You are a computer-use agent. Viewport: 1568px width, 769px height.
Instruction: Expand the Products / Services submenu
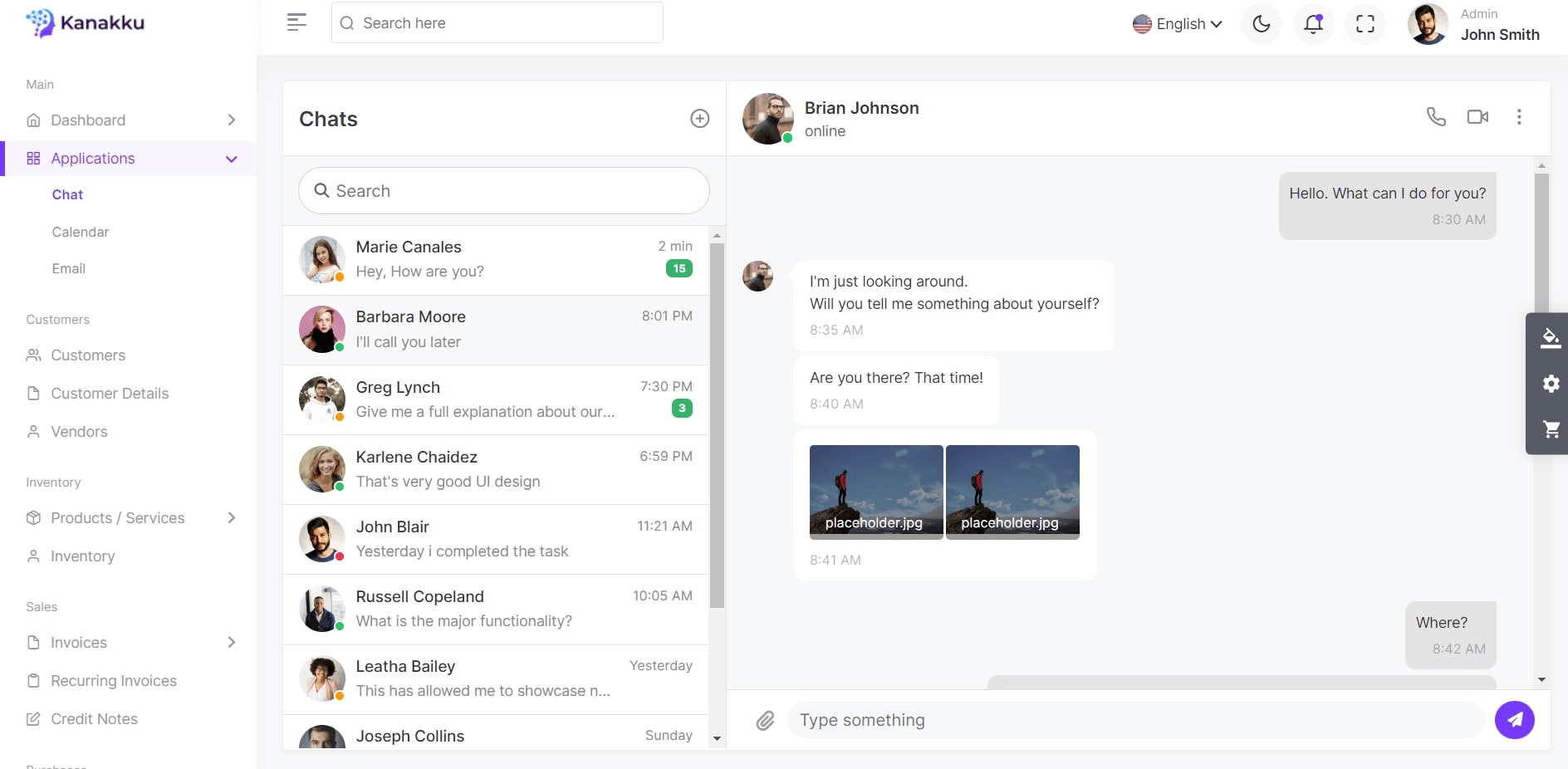pyautogui.click(x=131, y=518)
